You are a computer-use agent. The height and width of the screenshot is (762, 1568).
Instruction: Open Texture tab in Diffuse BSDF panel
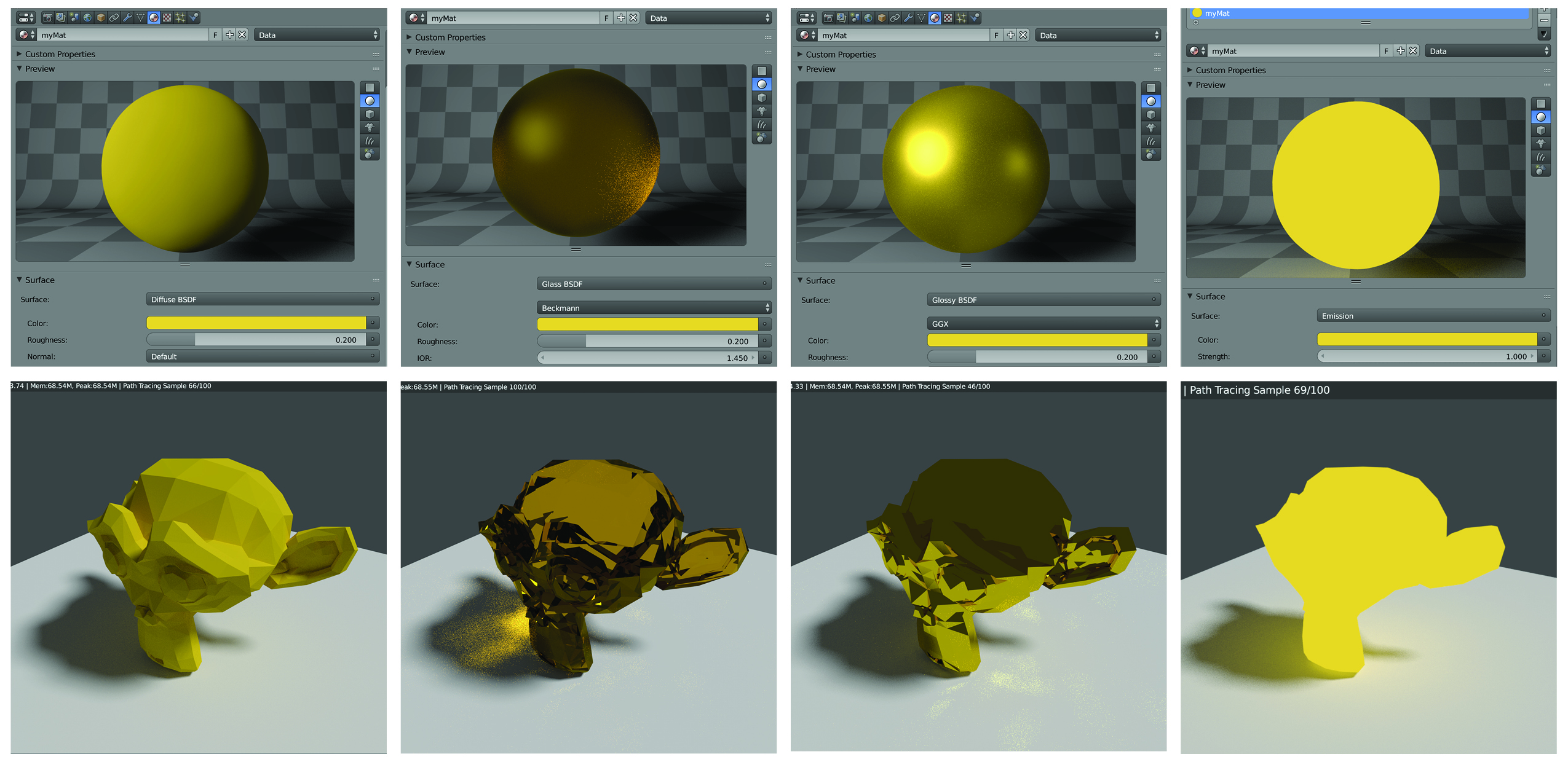pos(167,18)
